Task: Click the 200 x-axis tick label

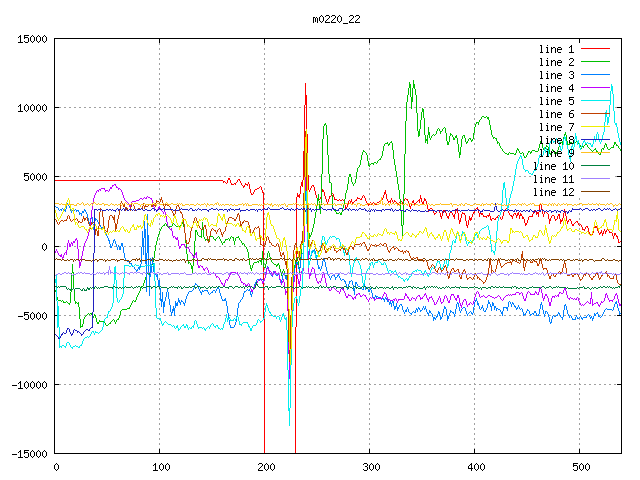Action: pyautogui.click(x=265, y=467)
